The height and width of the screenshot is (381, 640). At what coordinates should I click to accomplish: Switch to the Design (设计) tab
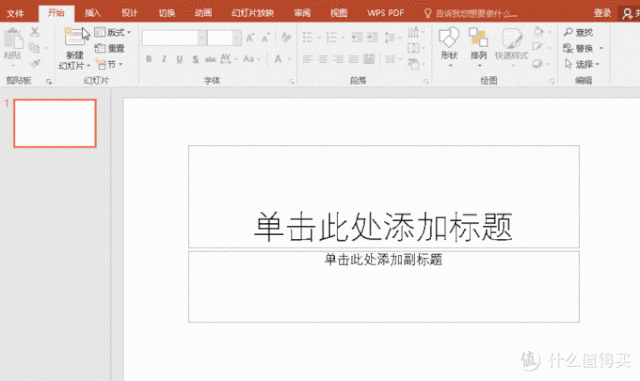pyautogui.click(x=129, y=13)
